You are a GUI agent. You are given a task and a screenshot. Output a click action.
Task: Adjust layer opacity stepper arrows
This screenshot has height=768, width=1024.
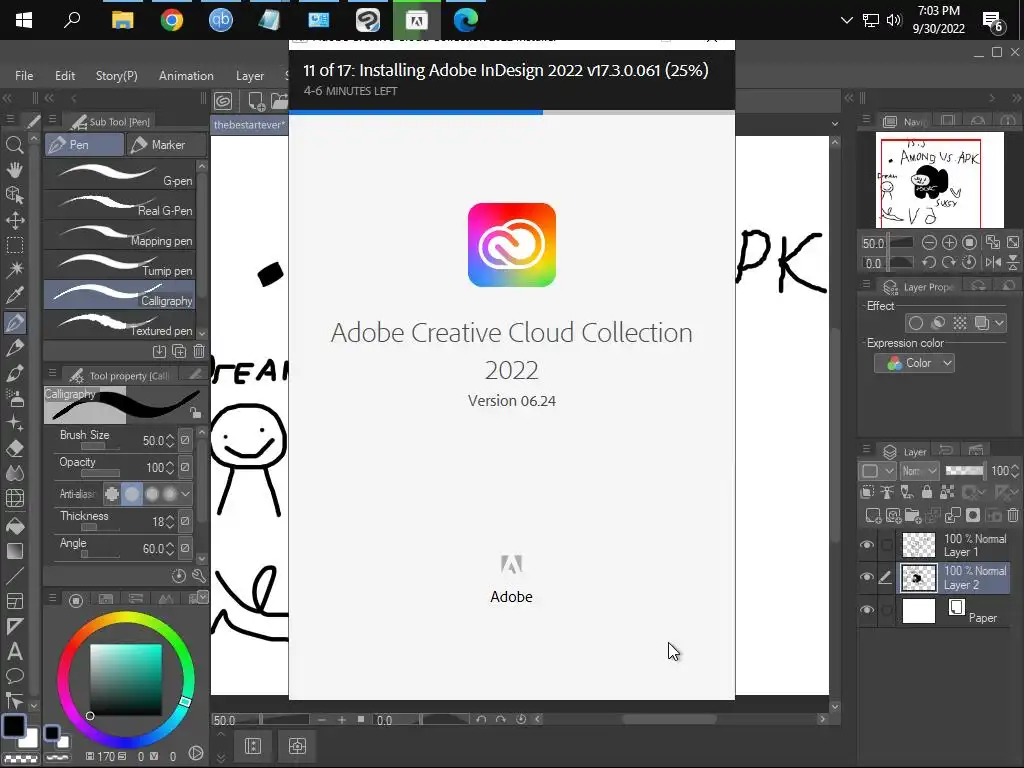1014,471
